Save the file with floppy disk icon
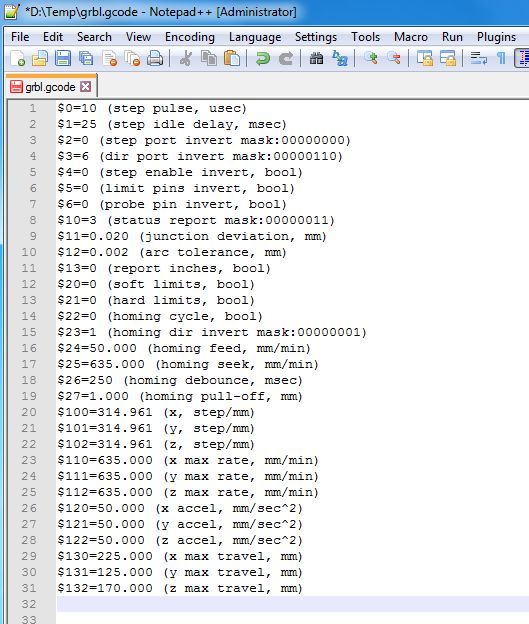 coord(63,58)
